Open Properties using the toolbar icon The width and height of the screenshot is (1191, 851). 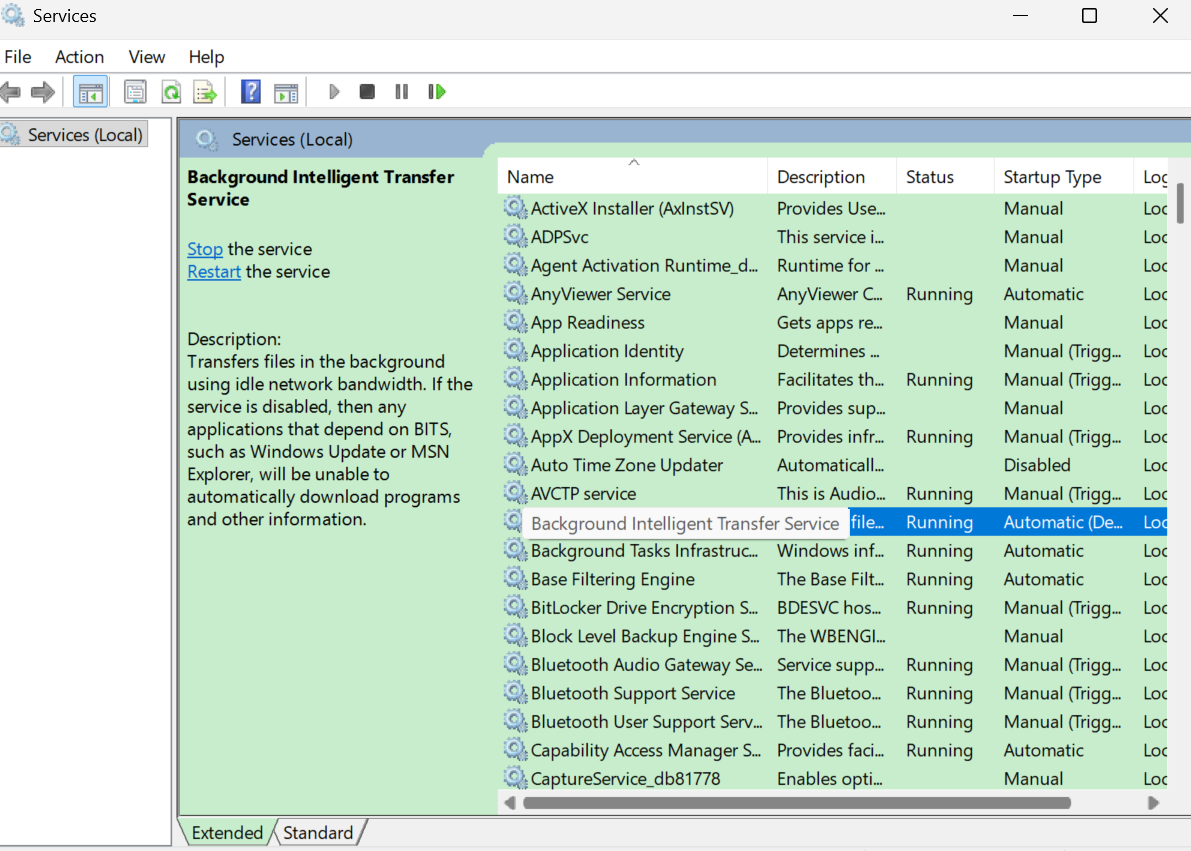(x=135, y=93)
